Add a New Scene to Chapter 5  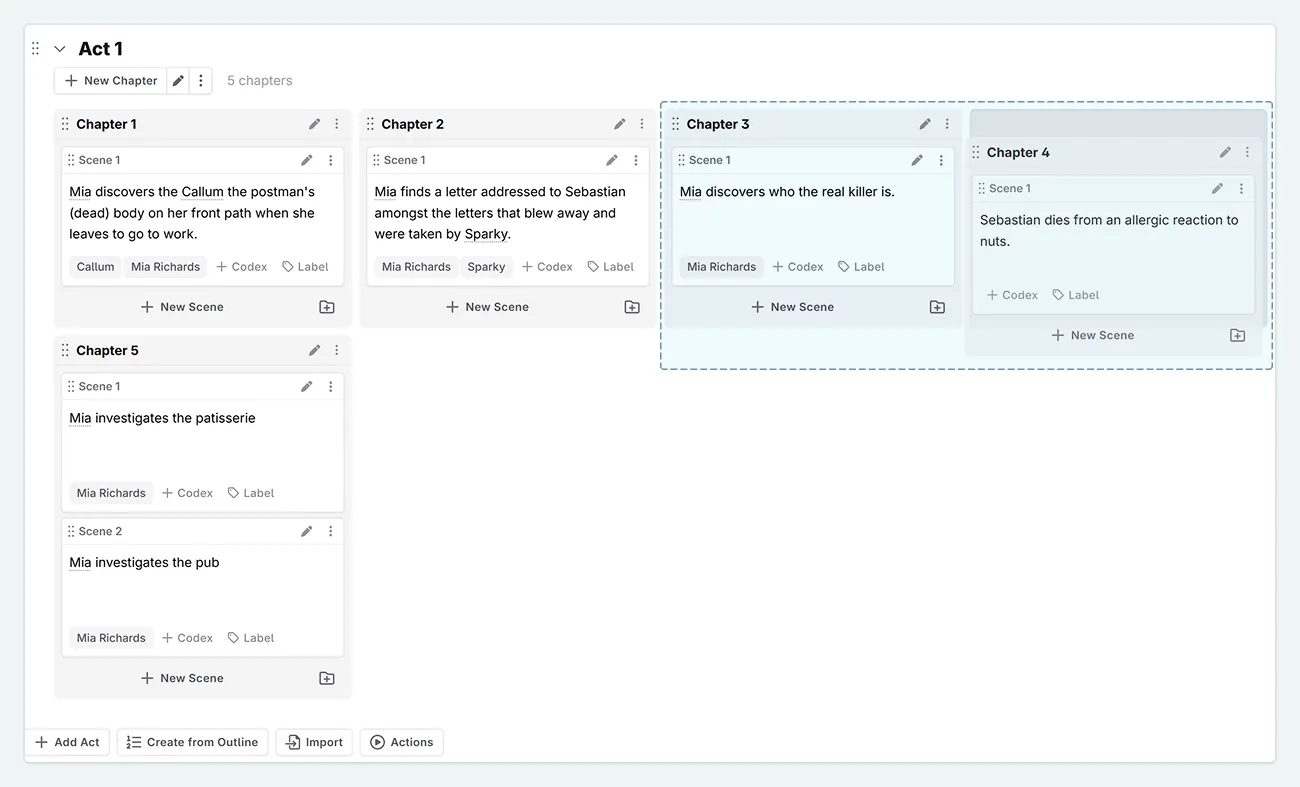pyautogui.click(x=181, y=677)
